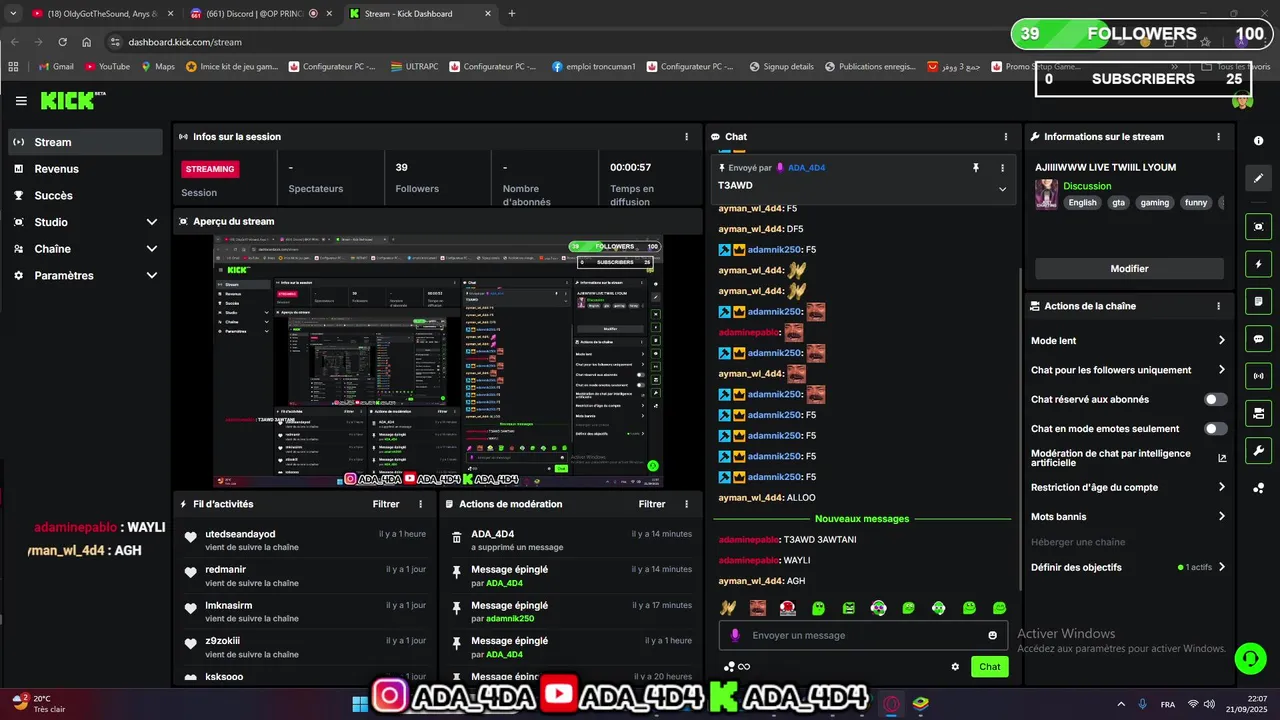Click the pin icon on the pinned T3AWD message
The image size is (1280, 720).
pyautogui.click(x=976, y=168)
